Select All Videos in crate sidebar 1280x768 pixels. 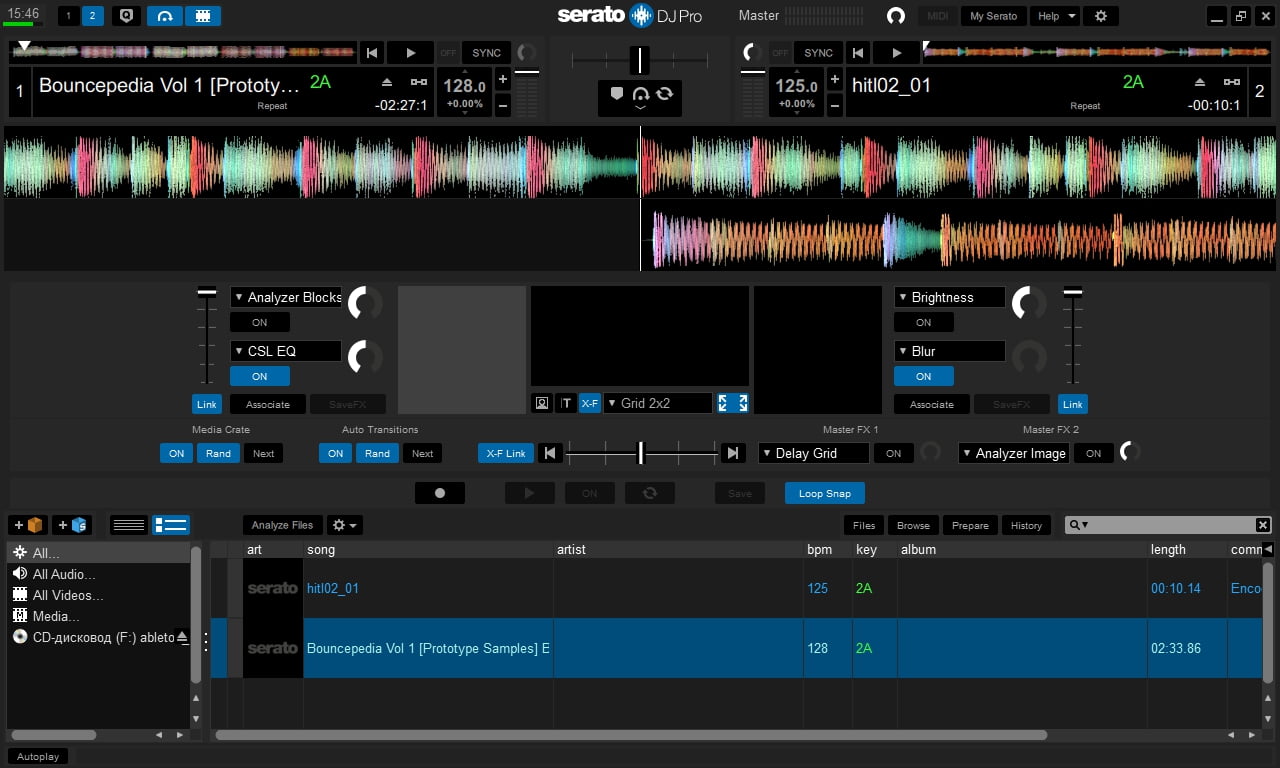[x=98, y=595]
